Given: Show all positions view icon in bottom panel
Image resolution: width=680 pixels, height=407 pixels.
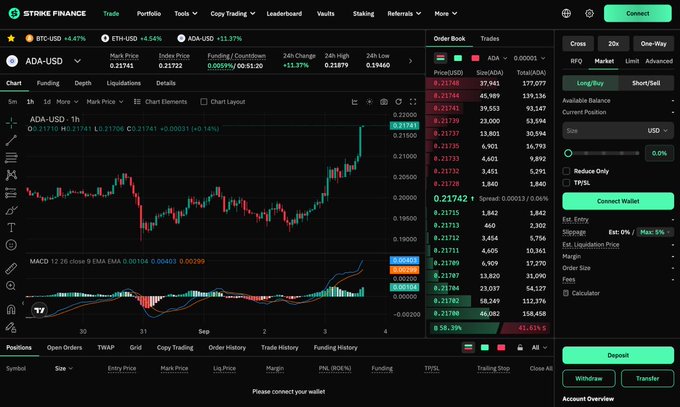Looking at the screenshot, I should coord(468,348).
